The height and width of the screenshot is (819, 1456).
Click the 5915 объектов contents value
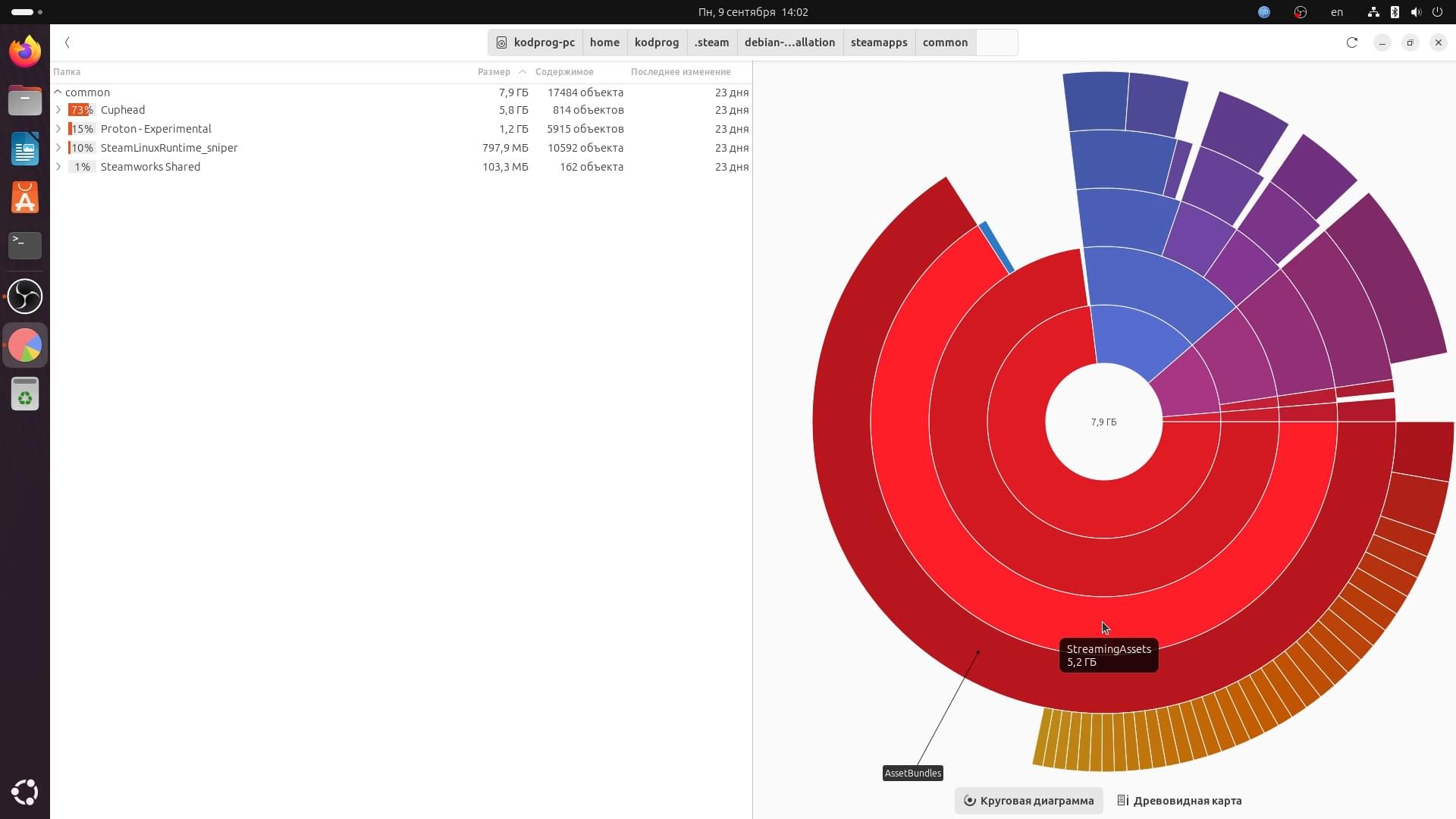tap(585, 129)
